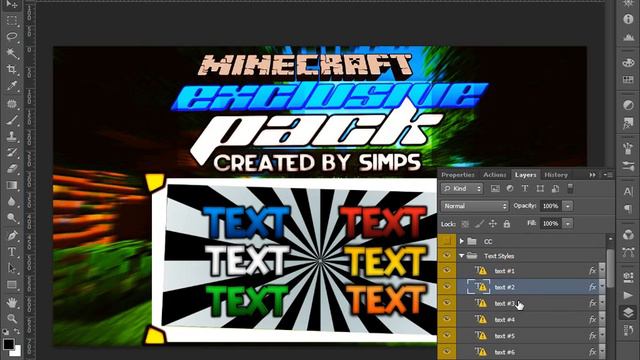Image resolution: width=640 pixels, height=360 pixels.
Task: Toggle lock transparent pixels
Action: [465, 224]
